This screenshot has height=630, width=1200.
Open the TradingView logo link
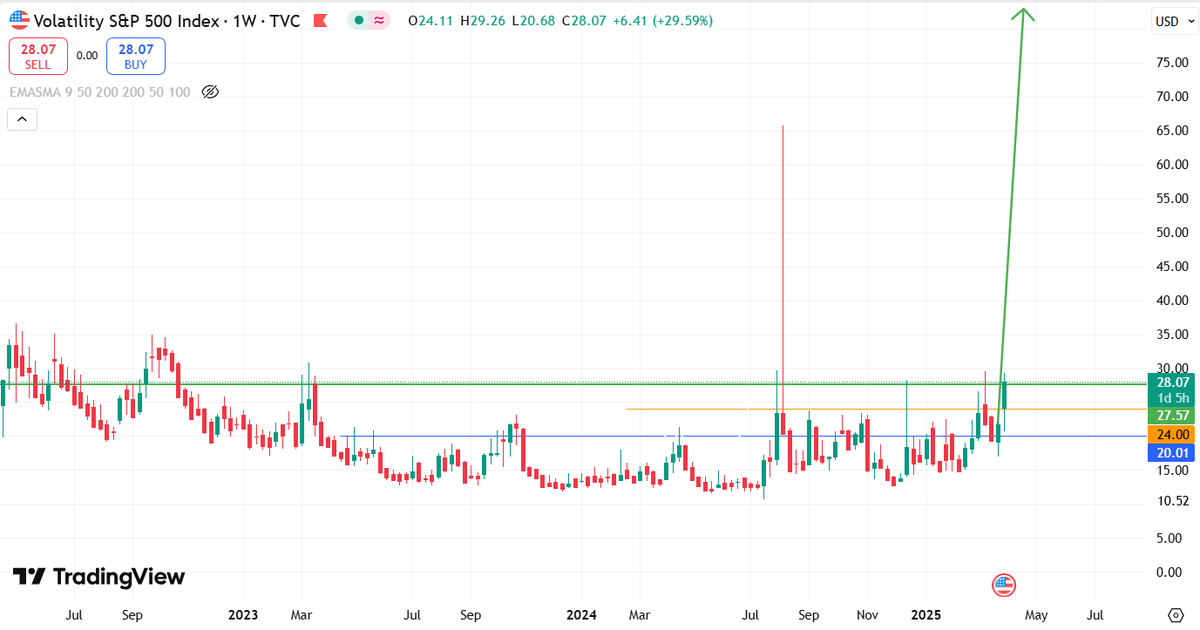click(99, 577)
